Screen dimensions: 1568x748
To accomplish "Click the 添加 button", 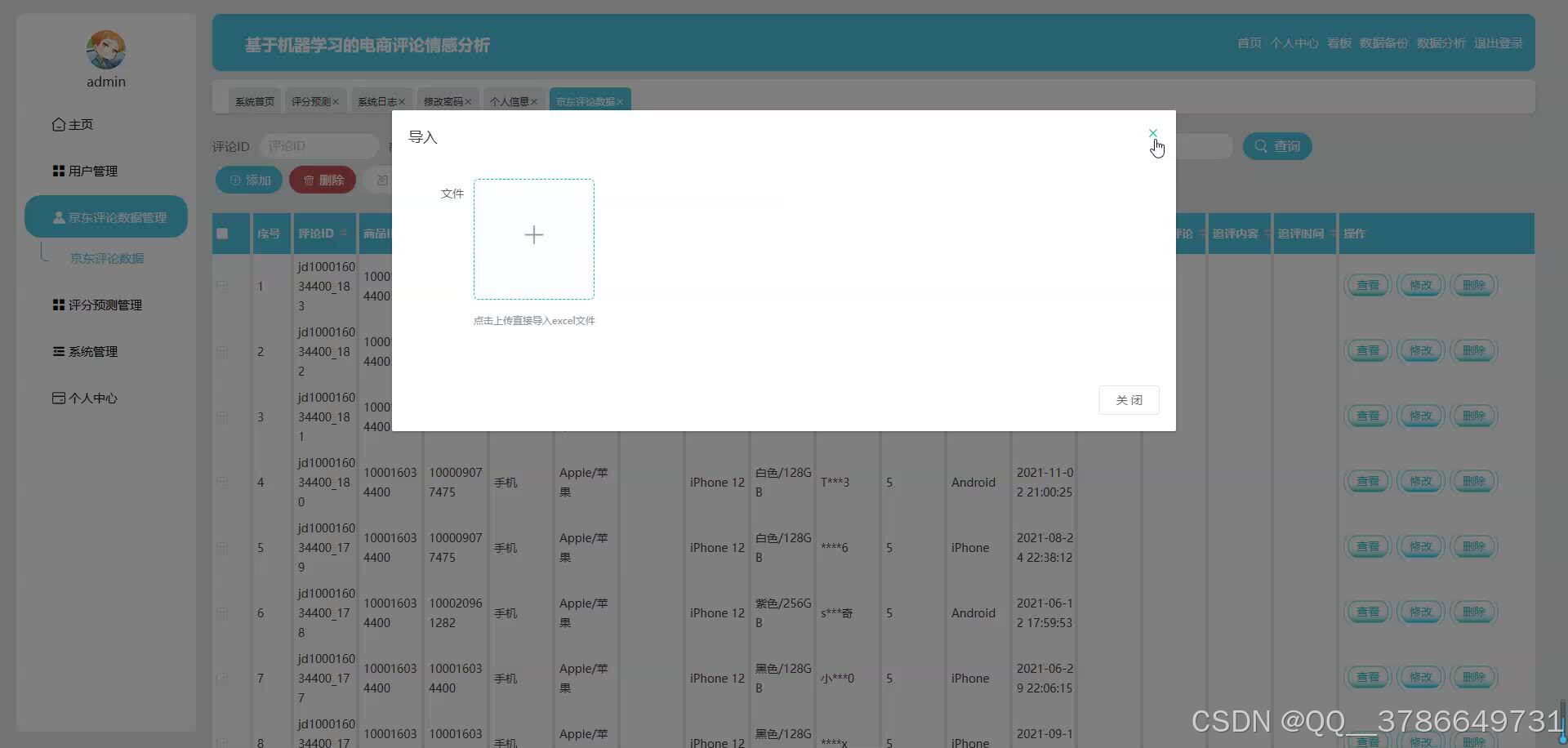I will [249, 180].
